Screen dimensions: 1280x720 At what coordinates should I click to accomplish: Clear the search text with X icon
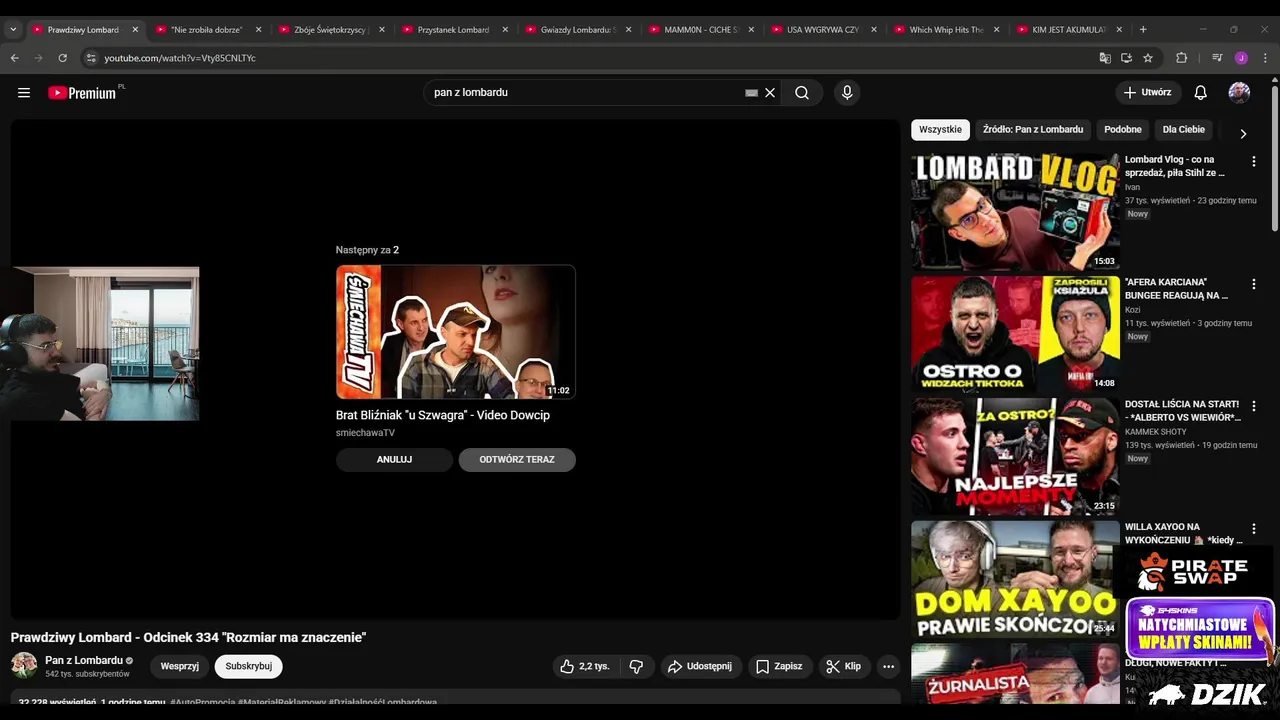tap(770, 93)
